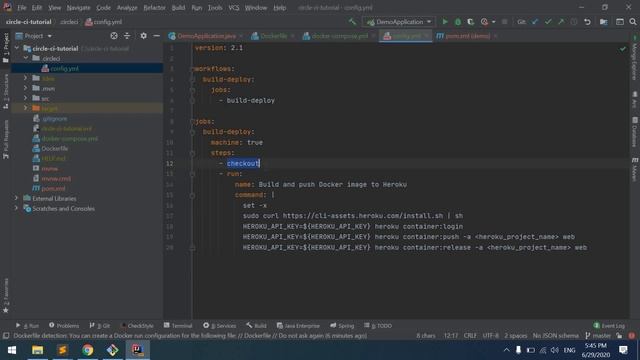
Task: Open the VCS menu
Action: 234,8
